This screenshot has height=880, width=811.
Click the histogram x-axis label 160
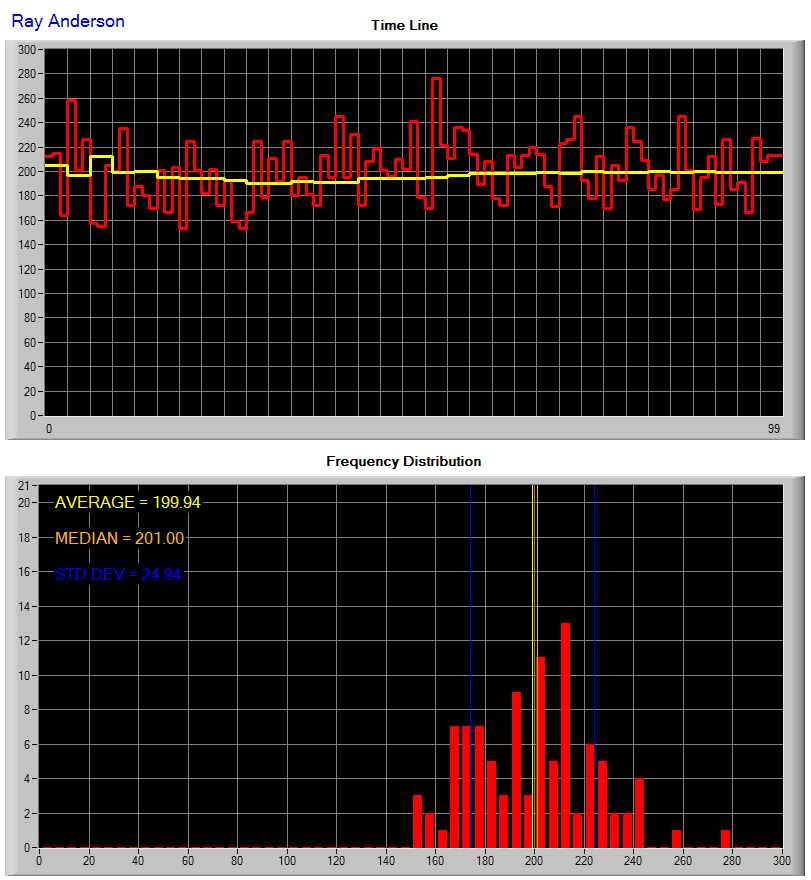point(435,861)
